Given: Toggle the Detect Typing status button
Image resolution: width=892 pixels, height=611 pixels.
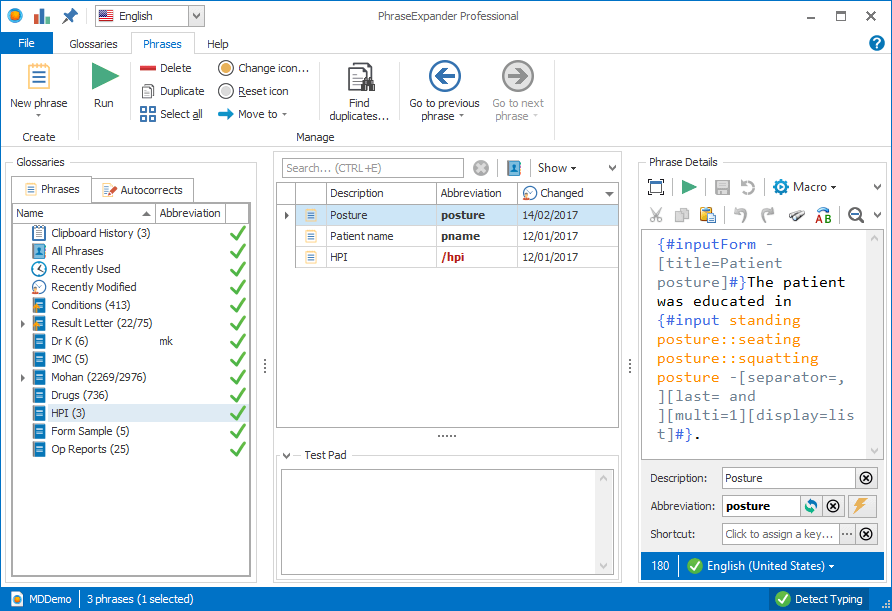Looking at the screenshot, I should coord(821,599).
